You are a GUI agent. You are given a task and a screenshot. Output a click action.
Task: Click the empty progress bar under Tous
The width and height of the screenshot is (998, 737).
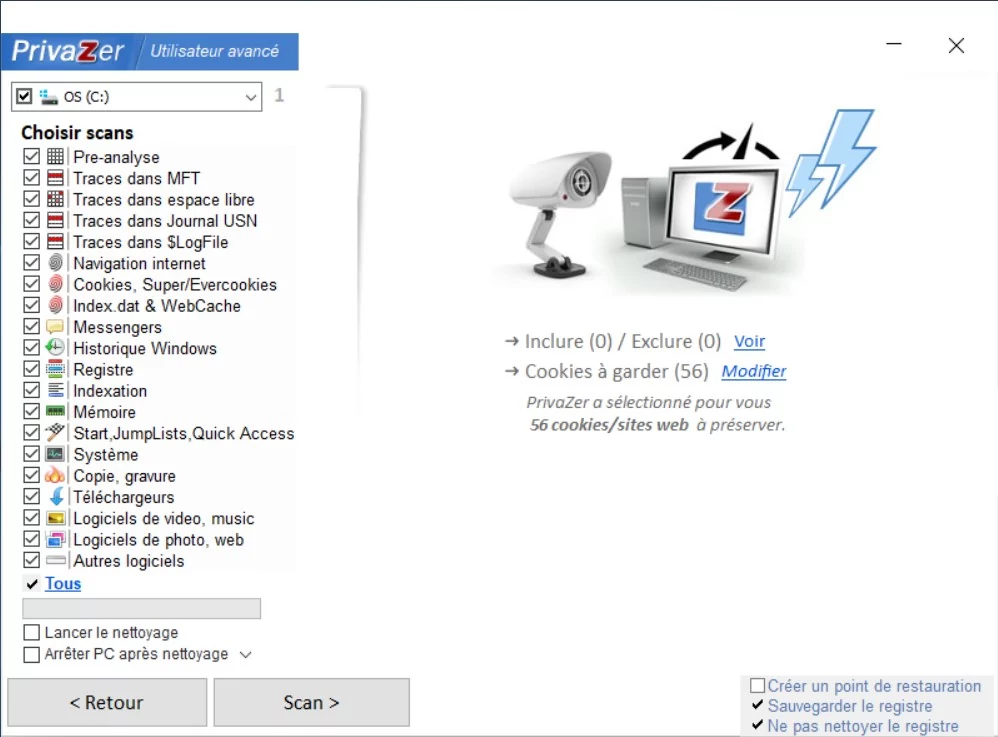point(141,608)
